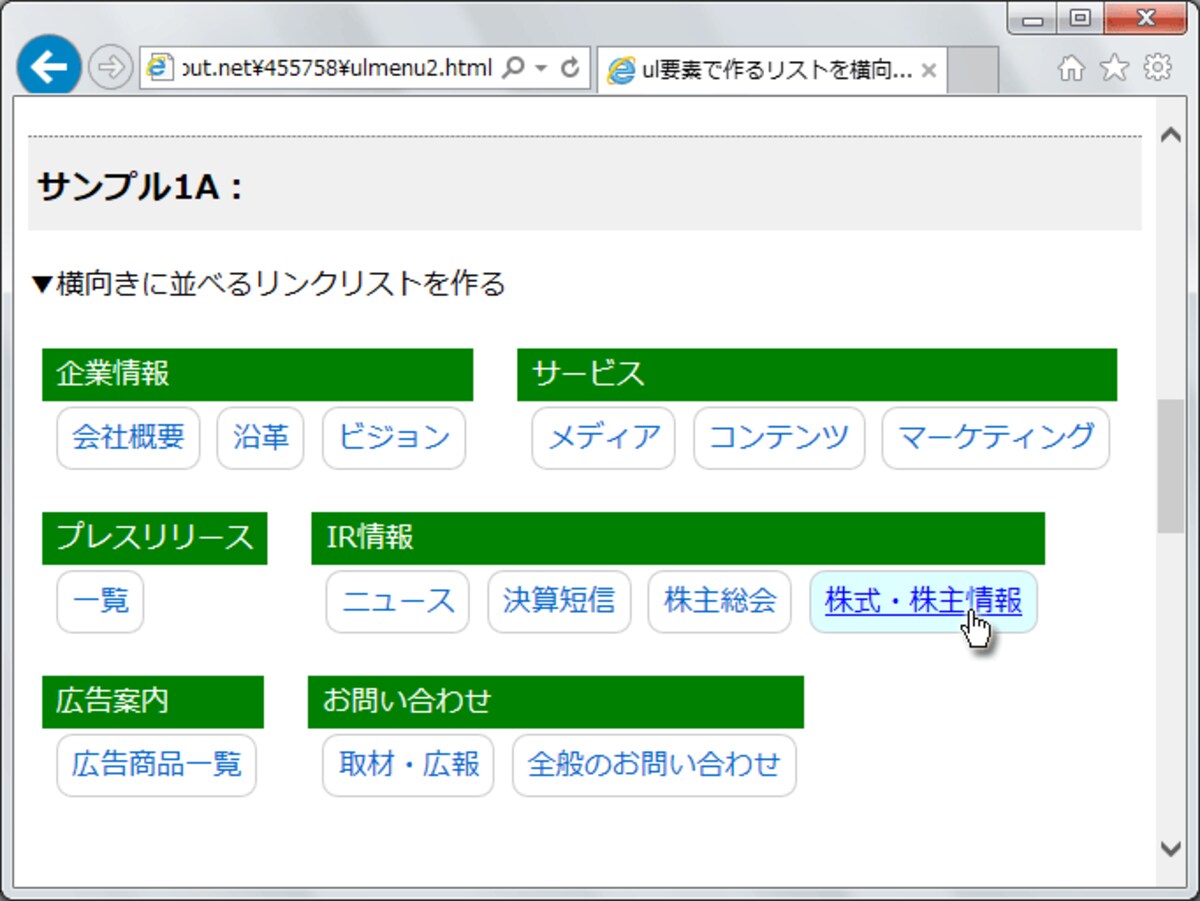This screenshot has width=1200, height=901.
Task: Click the IR情報 green heading
Action: click(x=678, y=538)
